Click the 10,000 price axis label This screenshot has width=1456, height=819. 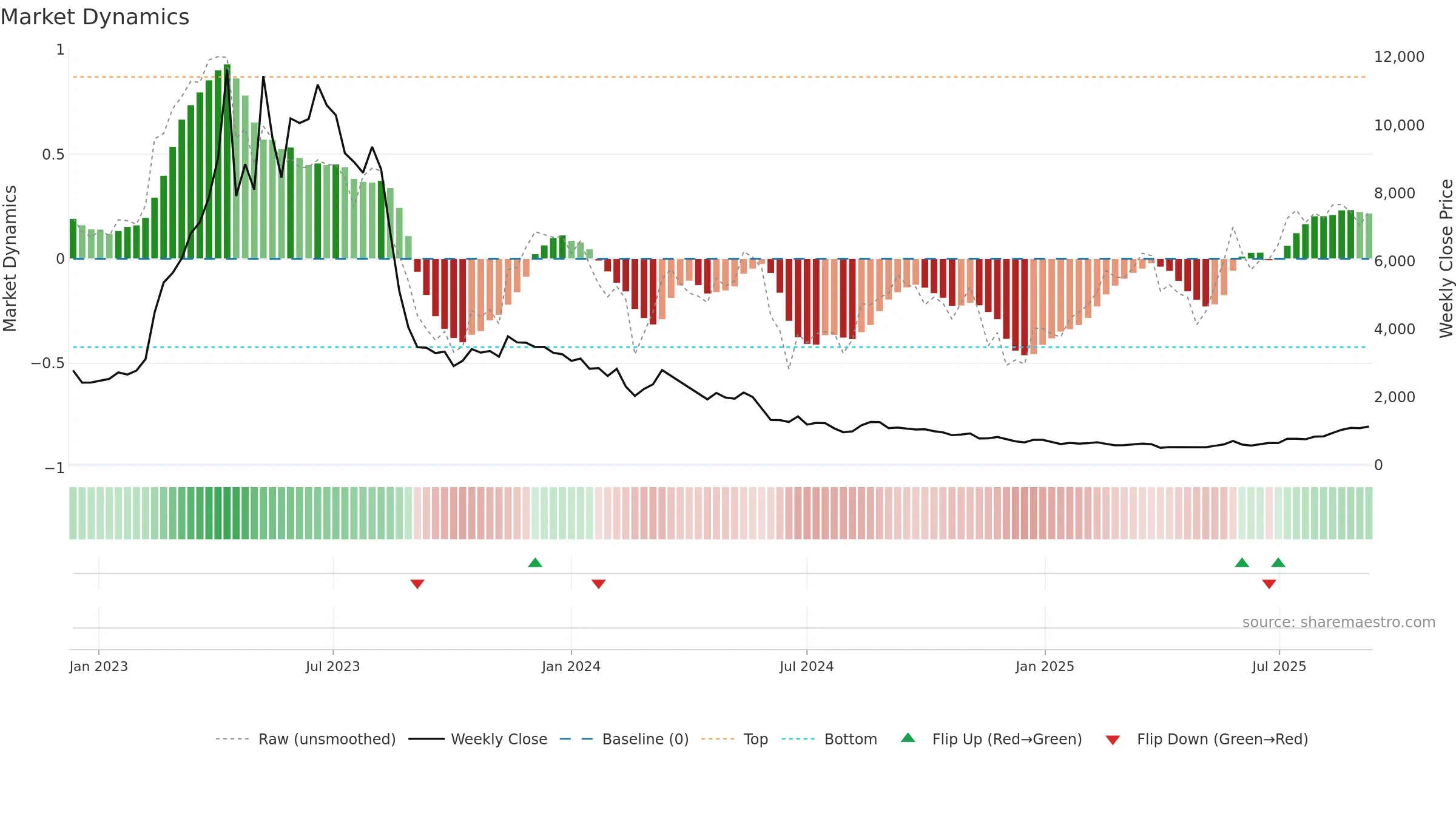coord(1399,125)
